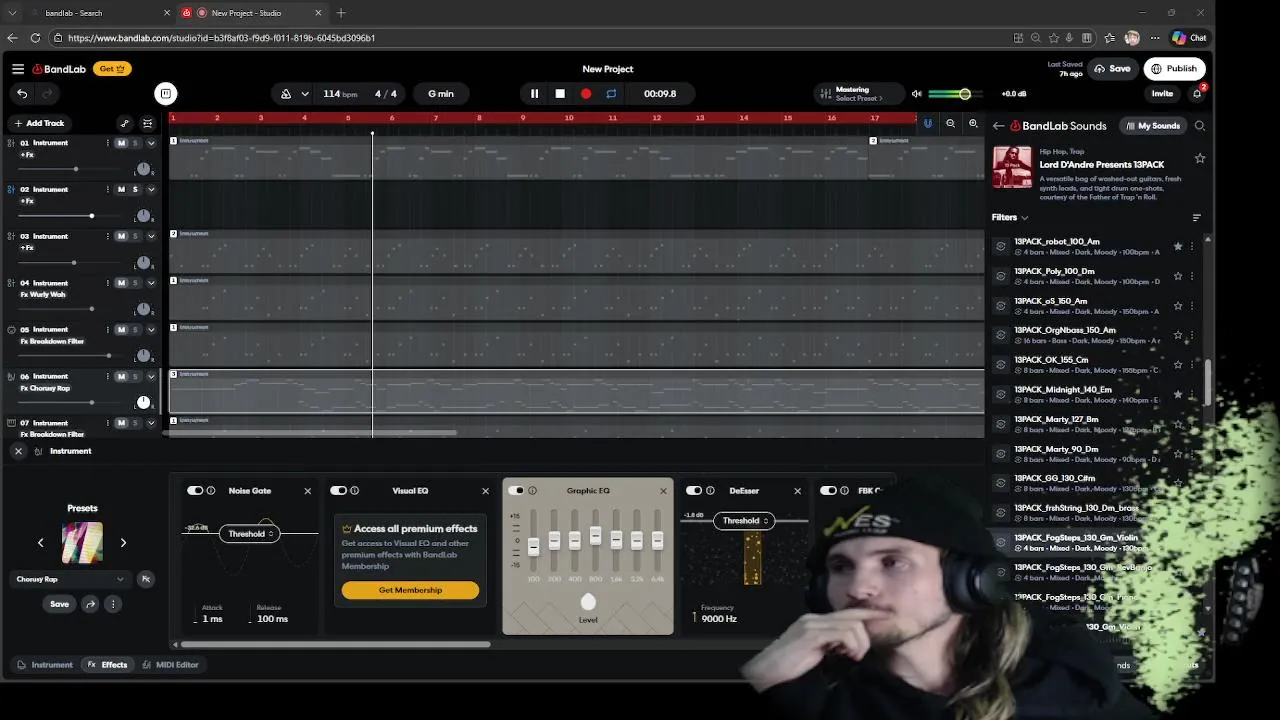Screen dimensions: 1280x720
Task: Select the next preset arrow
Action: [x=123, y=543]
